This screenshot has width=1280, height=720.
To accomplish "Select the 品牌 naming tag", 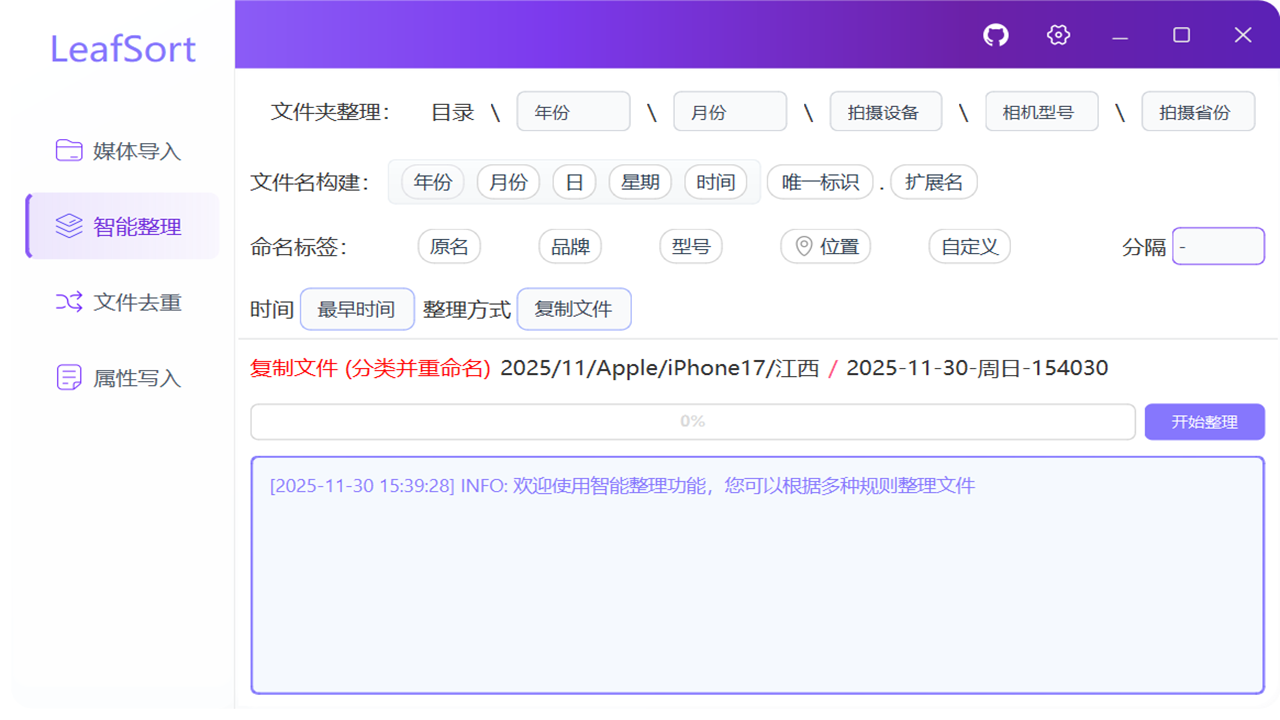I will pos(569,246).
